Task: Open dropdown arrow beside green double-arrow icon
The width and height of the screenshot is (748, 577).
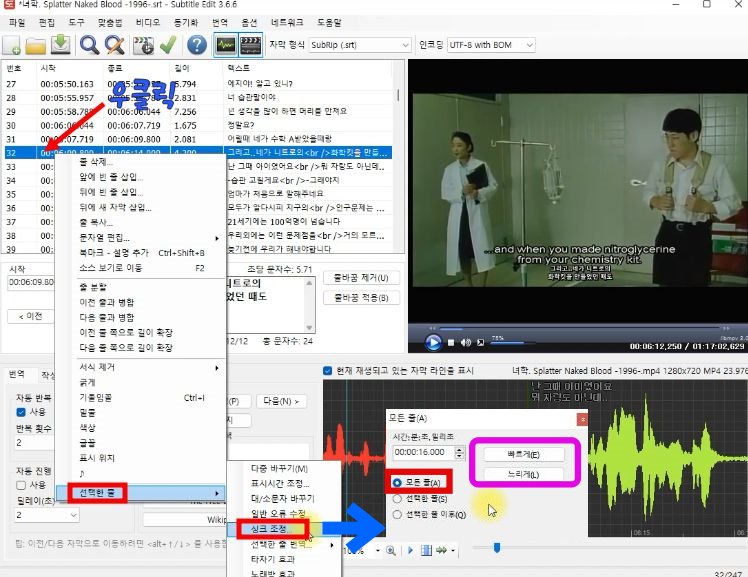Action: tap(453, 551)
